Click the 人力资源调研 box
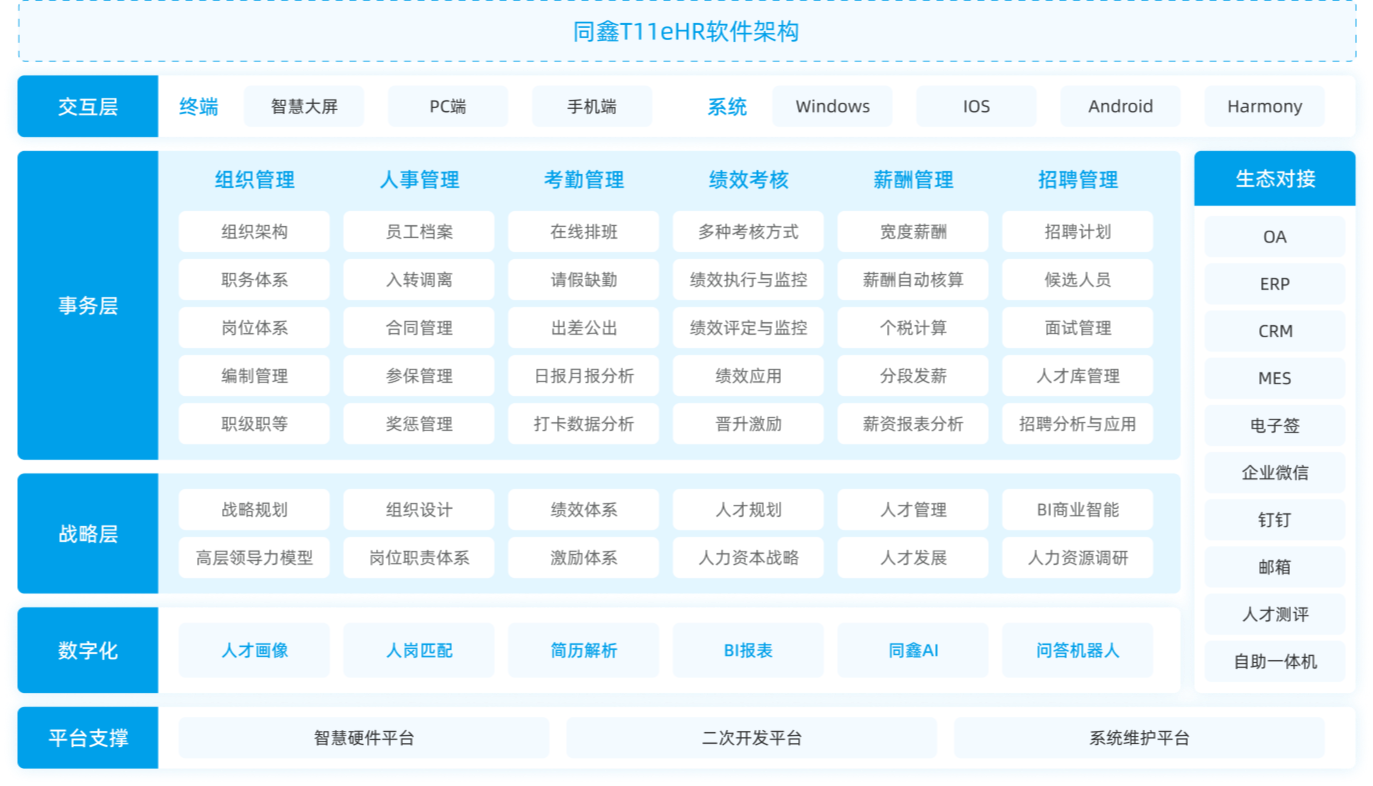This screenshot has width=1373, height=786. (x=1078, y=557)
